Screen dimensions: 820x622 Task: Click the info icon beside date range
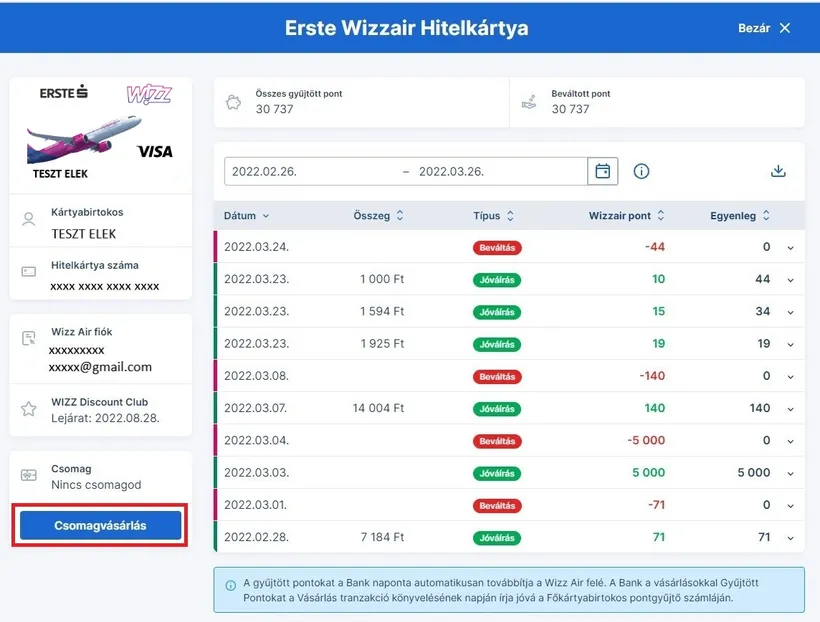click(x=641, y=171)
